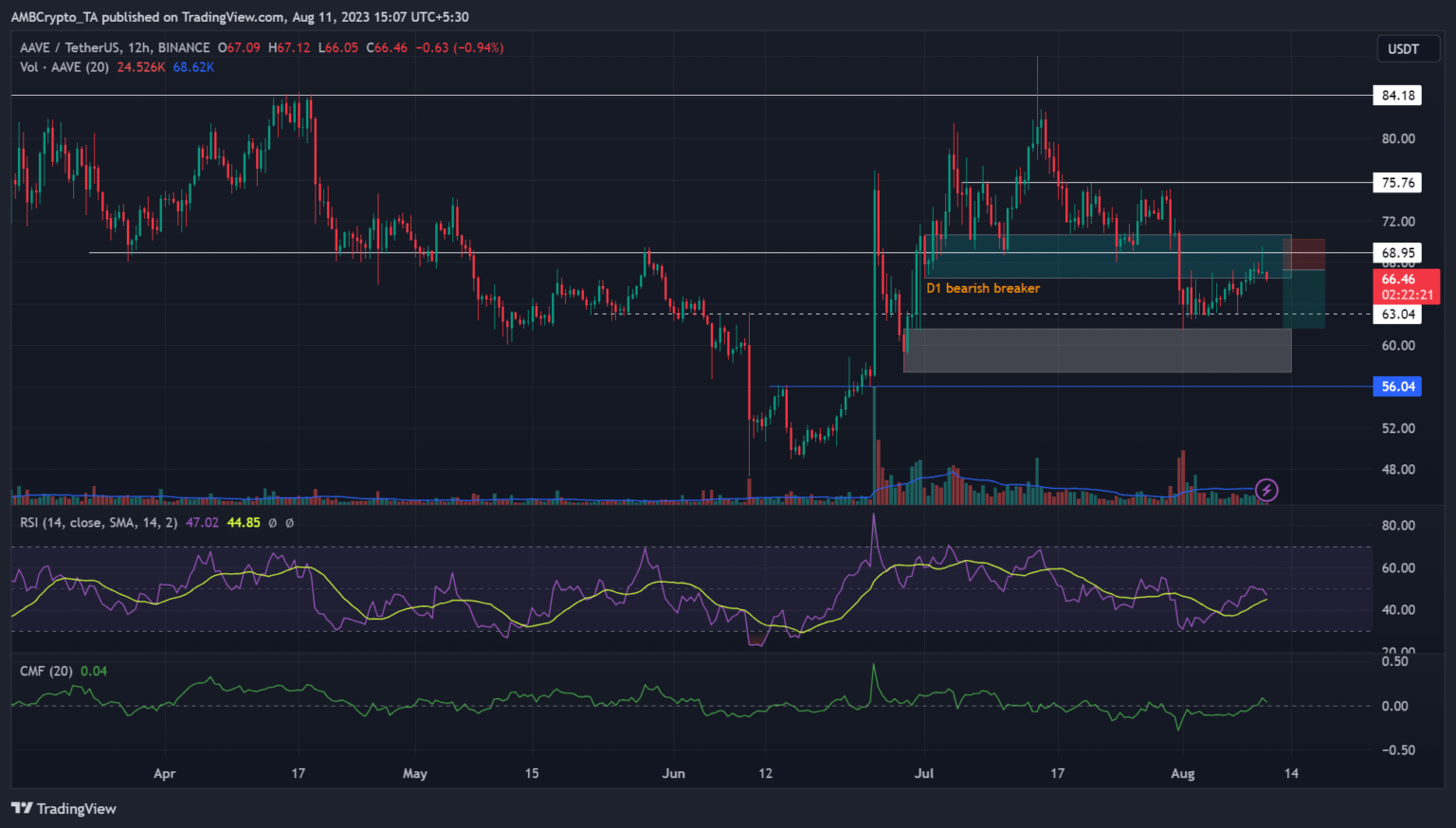Select the Vol · AAVE (20) indicator legend
1456x828 pixels.
click(64, 67)
